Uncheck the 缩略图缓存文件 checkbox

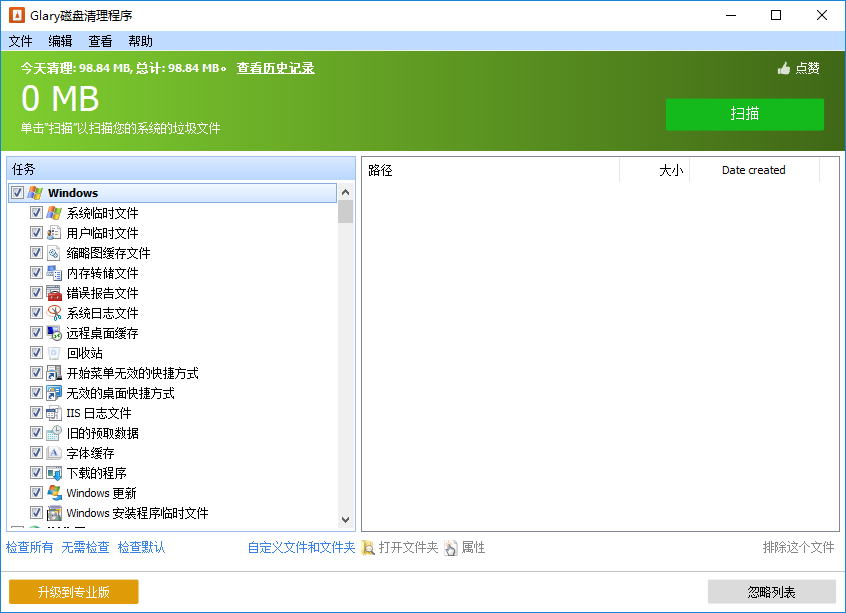tap(36, 252)
